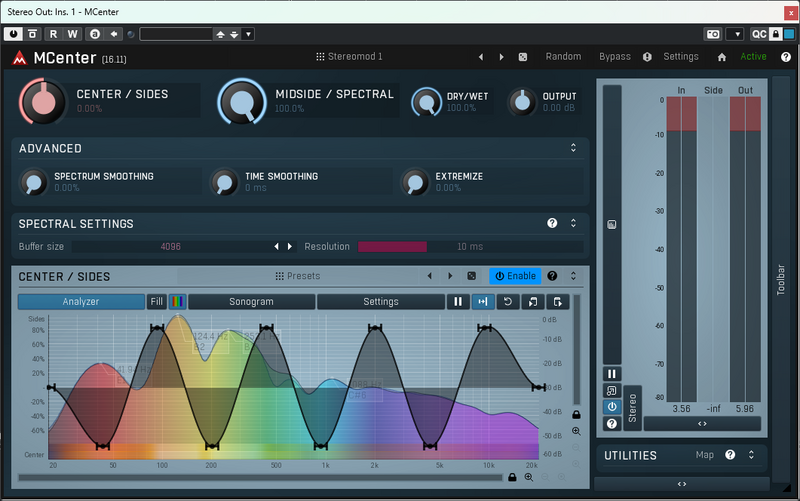Pause the graph analyzer

pos(458,302)
